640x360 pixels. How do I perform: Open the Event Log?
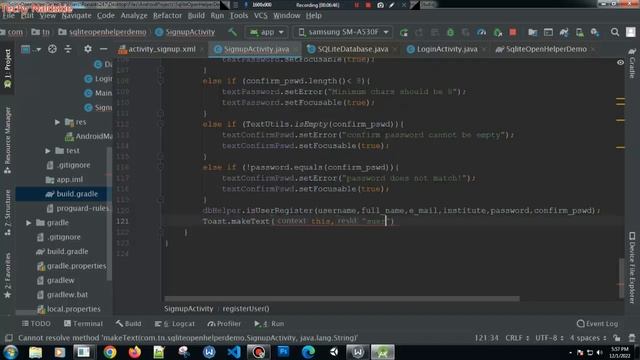click(598, 323)
